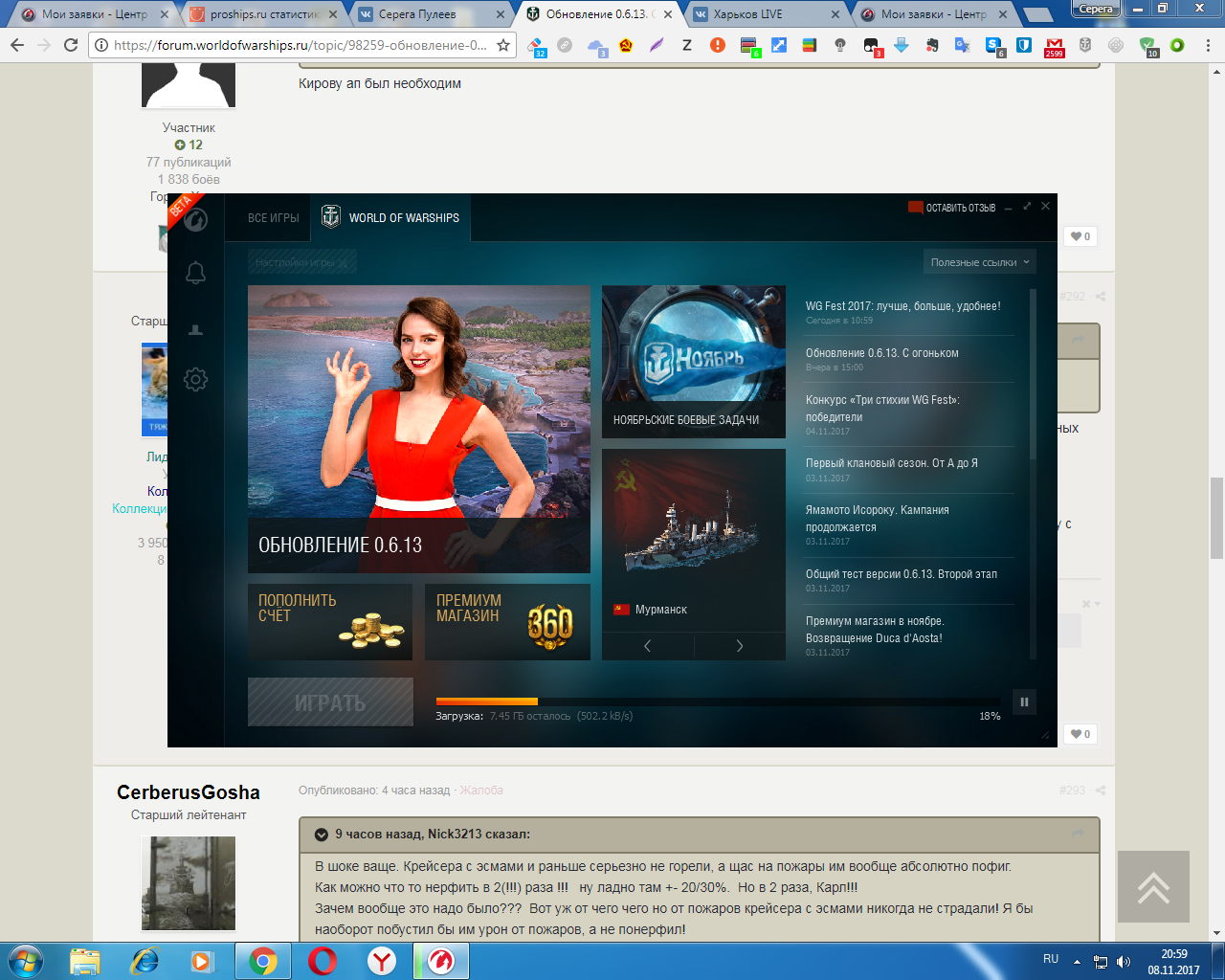Image resolution: width=1225 pixels, height=980 pixels.
Task: Select first Мои заявки - Центр tab
Action: click(94, 14)
